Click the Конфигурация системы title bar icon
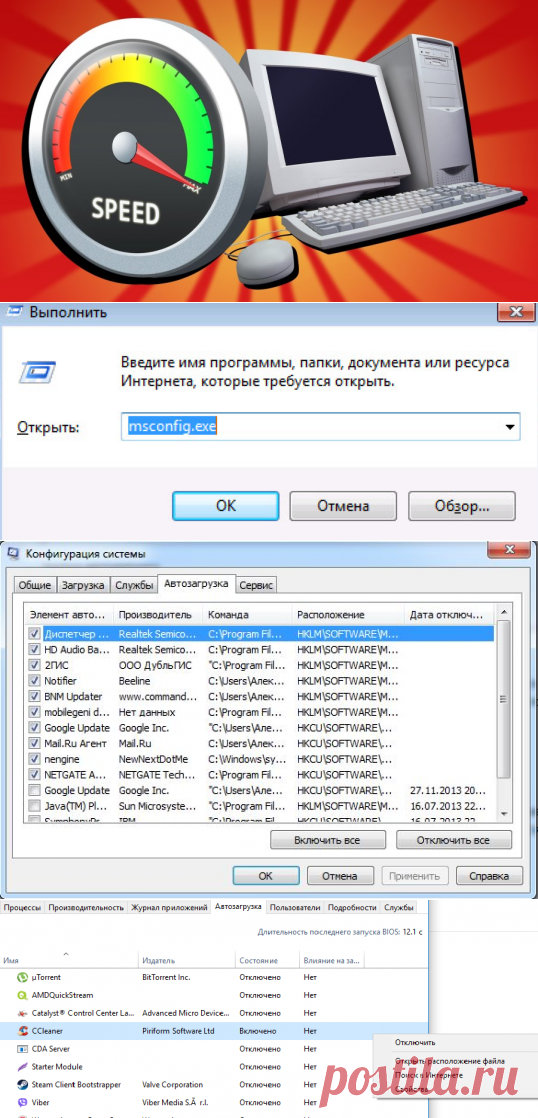Image resolution: width=538 pixels, height=1118 pixels. 14,553
